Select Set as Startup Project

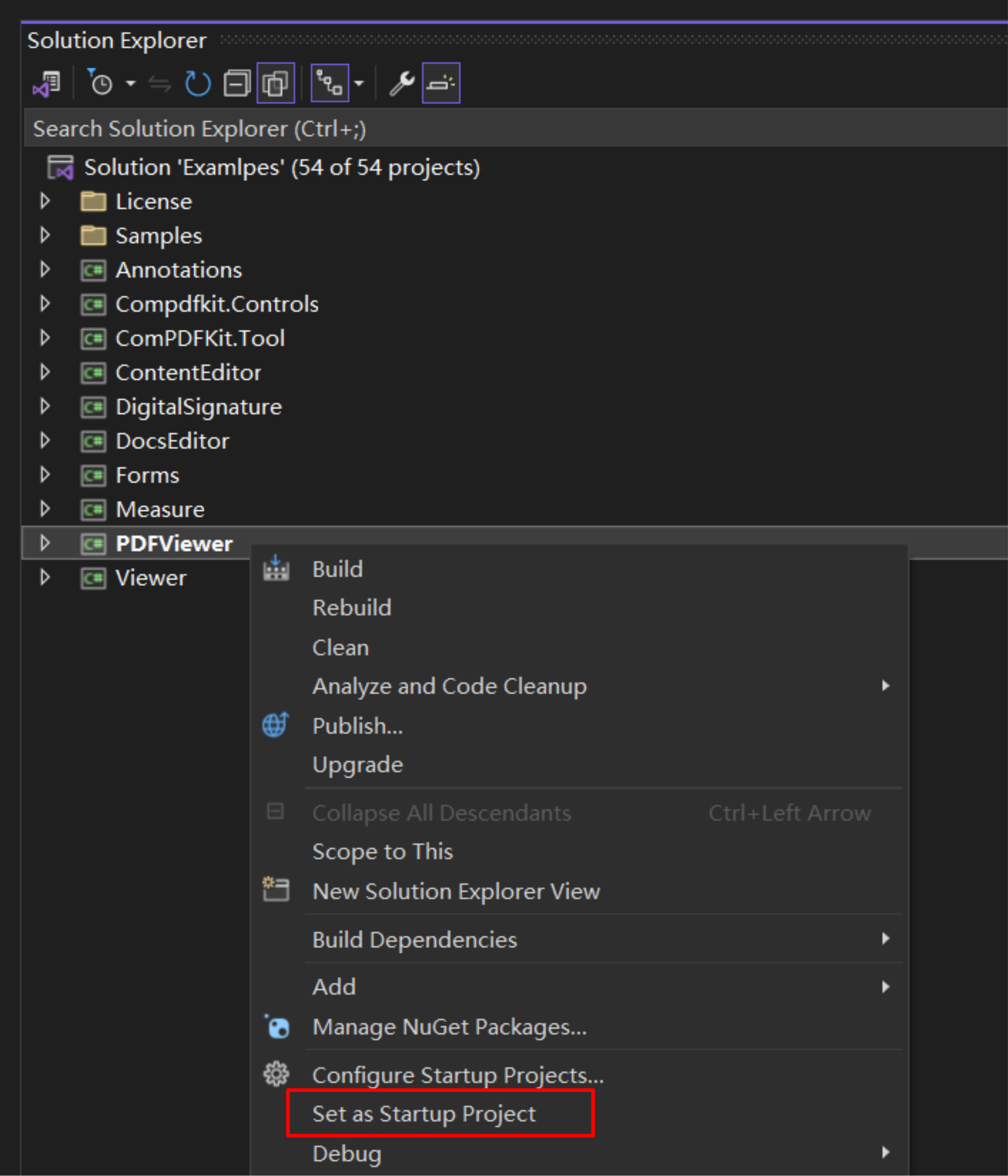[423, 1114]
